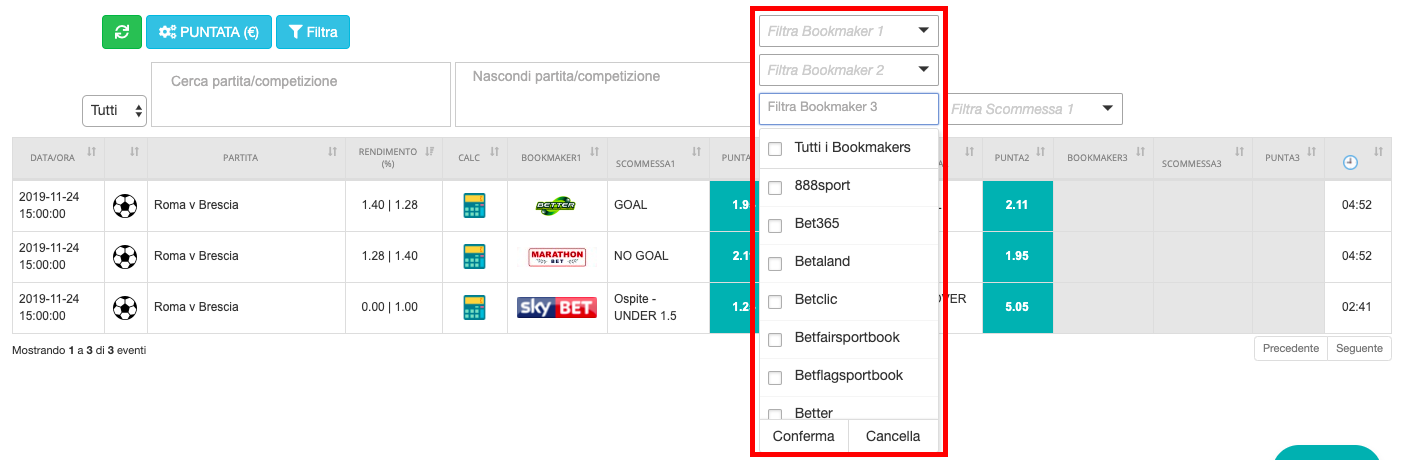Open calculator for Roma v Brescia GOAL row
Viewport: 1401px width, 460px height.
point(475,205)
